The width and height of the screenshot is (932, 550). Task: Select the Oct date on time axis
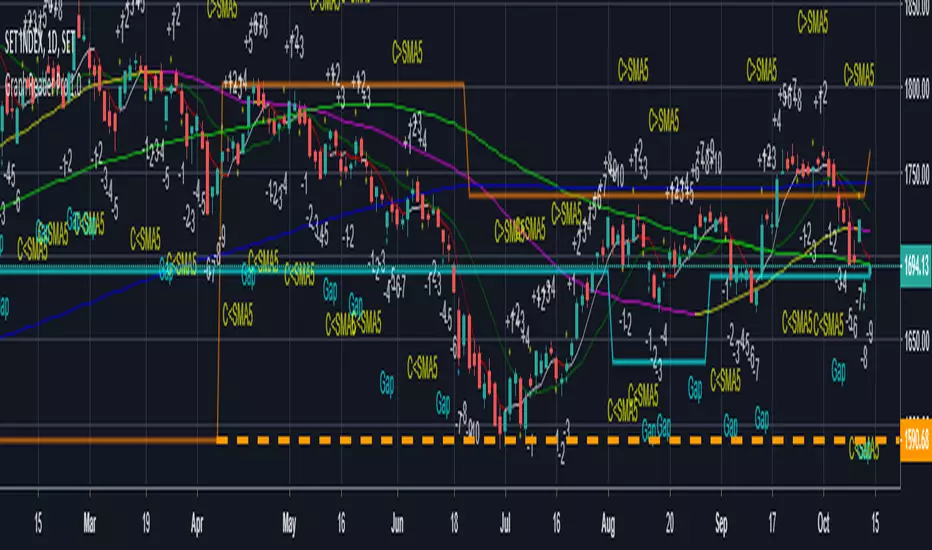pyautogui.click(x=824, y=523)
